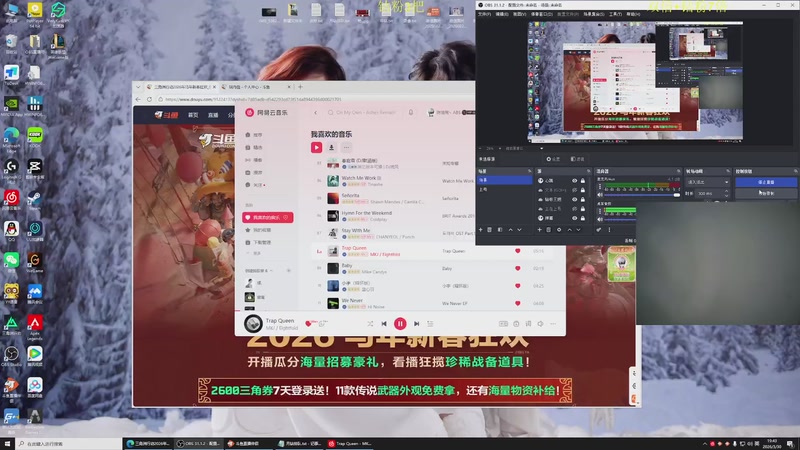Reload the browser page
This screenshot has width=800, height=450.
pos(149,99)
